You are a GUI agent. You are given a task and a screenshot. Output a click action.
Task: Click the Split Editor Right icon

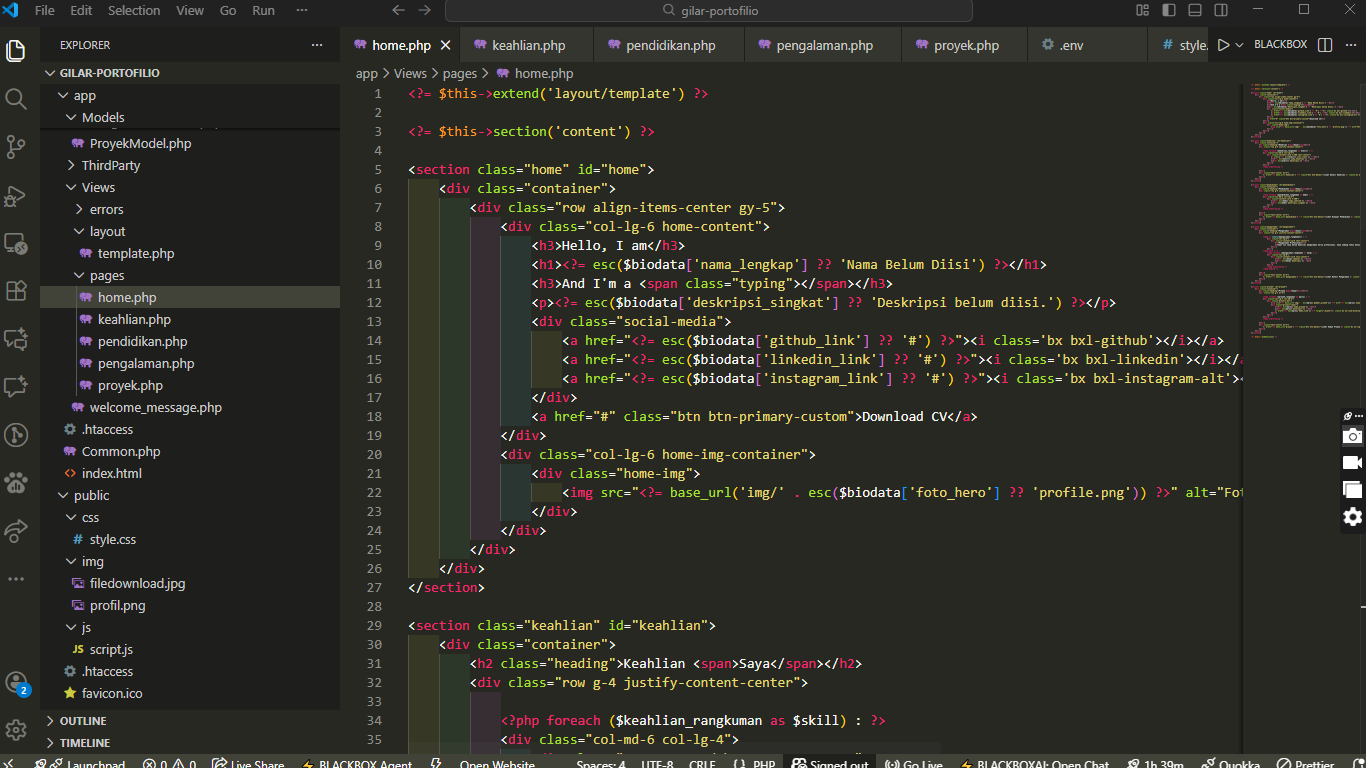pyautogui.click(x=1325, y=45)
